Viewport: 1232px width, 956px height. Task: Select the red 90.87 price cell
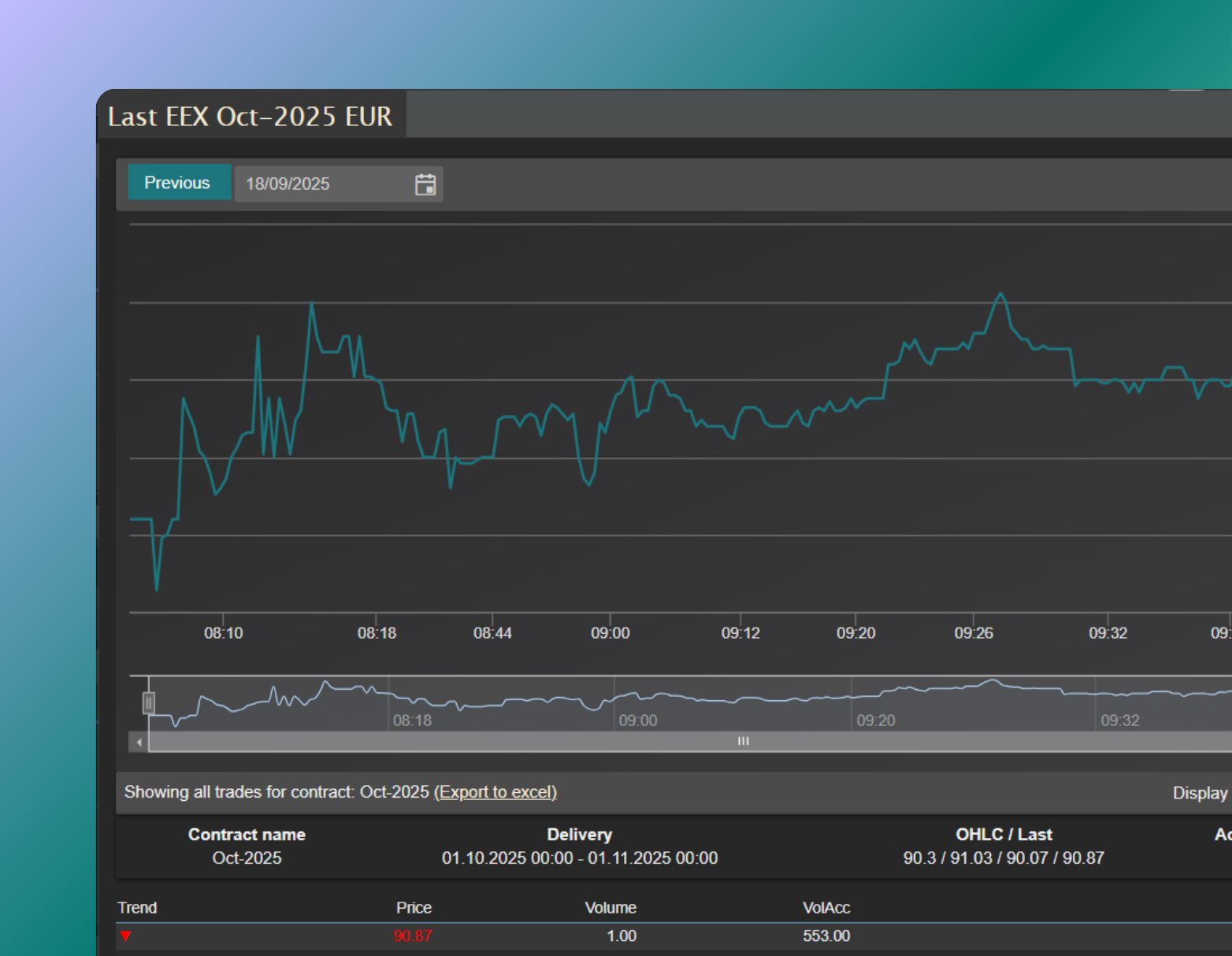point(413,936)
